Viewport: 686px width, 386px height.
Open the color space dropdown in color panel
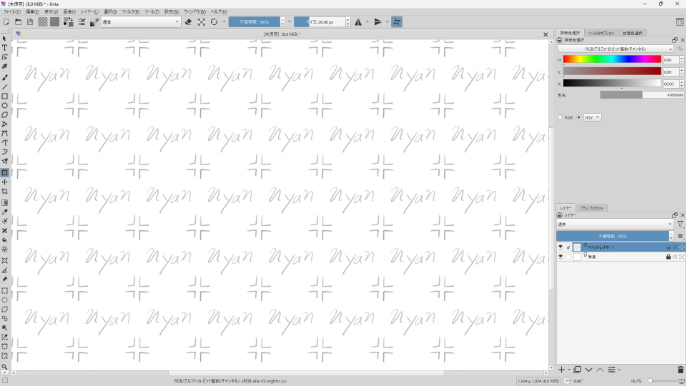pos(616,49)
